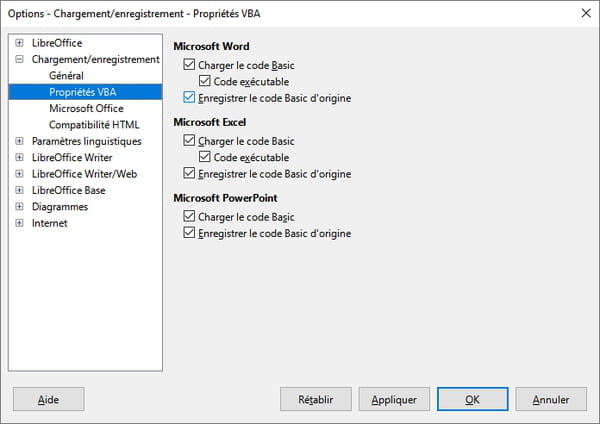The width and height of the screenshot is (600, 424).
Task: Expand the LibreOffice Base node
Action: tap(19, 190)
